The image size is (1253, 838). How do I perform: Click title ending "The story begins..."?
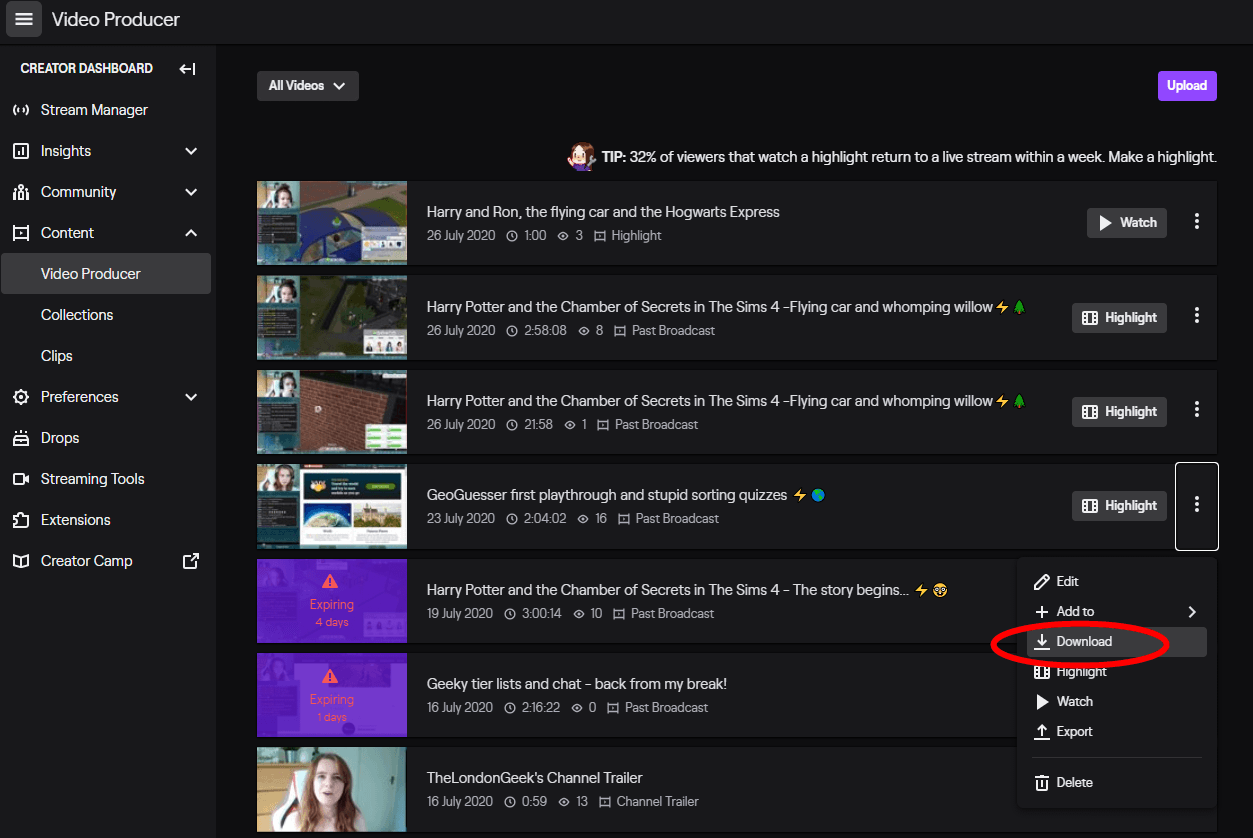(668, 590)
